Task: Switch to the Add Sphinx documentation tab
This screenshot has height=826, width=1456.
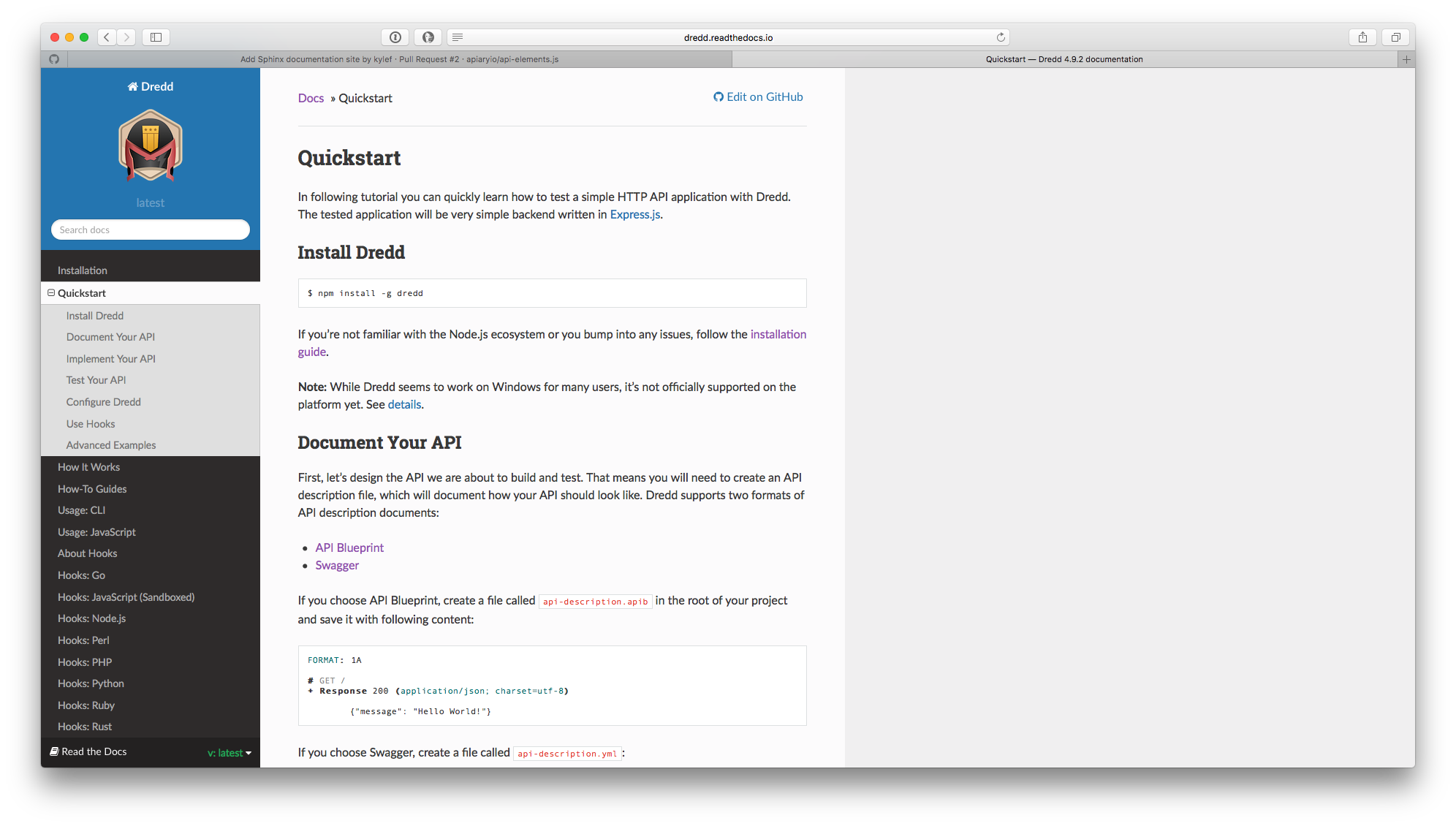Action: pyautogui.click(x=399, y=59)
